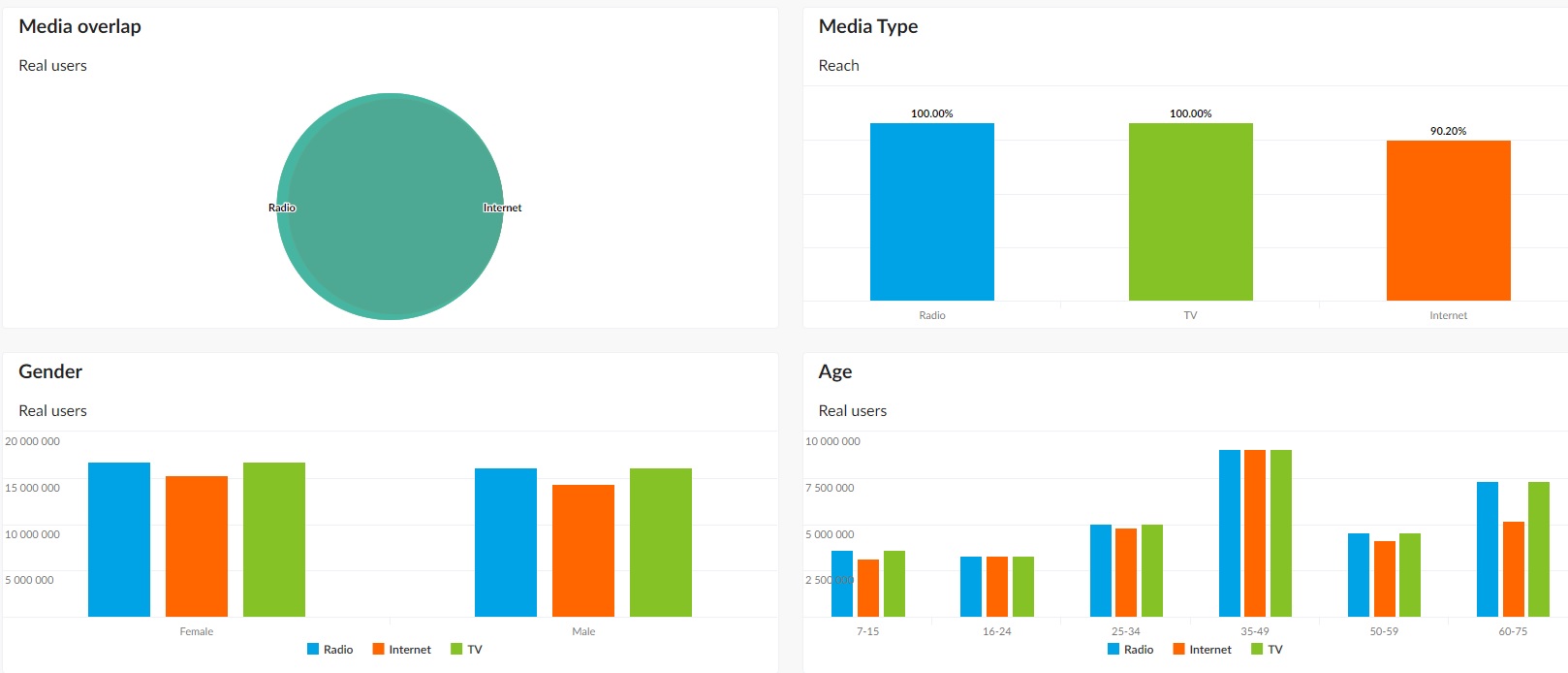Click the Media Type panel title
The image size is (1568, 673).
pyautogui.click(x=867, y=26)
